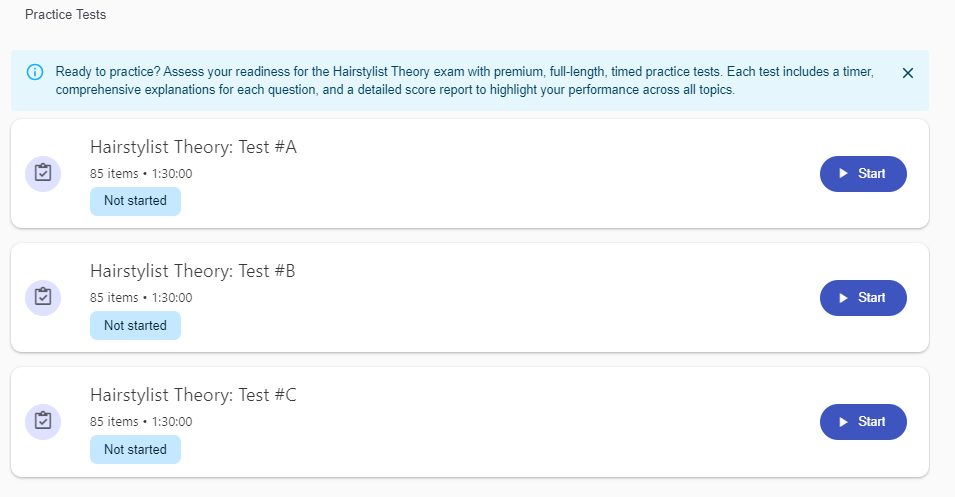Image resolution: width=955 pixels, height=497 pixels.
Task: Dismiss the practice info banner
Action: [908, 73]
